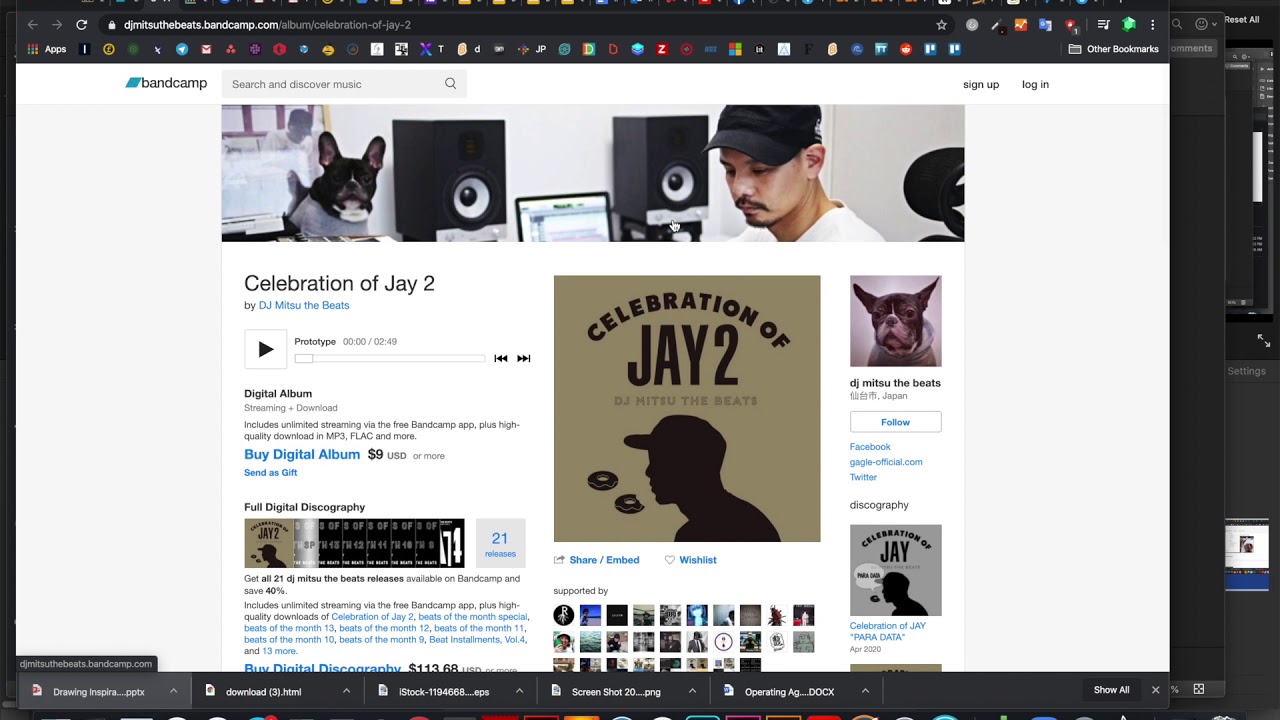
Task: Click the Share / Embed link
Action: 596,560
